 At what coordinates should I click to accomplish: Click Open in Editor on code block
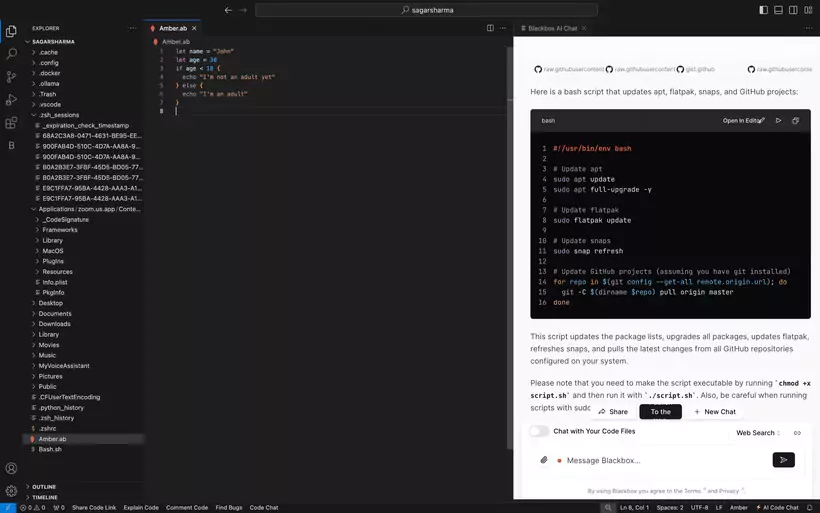[x=743, y=120]
